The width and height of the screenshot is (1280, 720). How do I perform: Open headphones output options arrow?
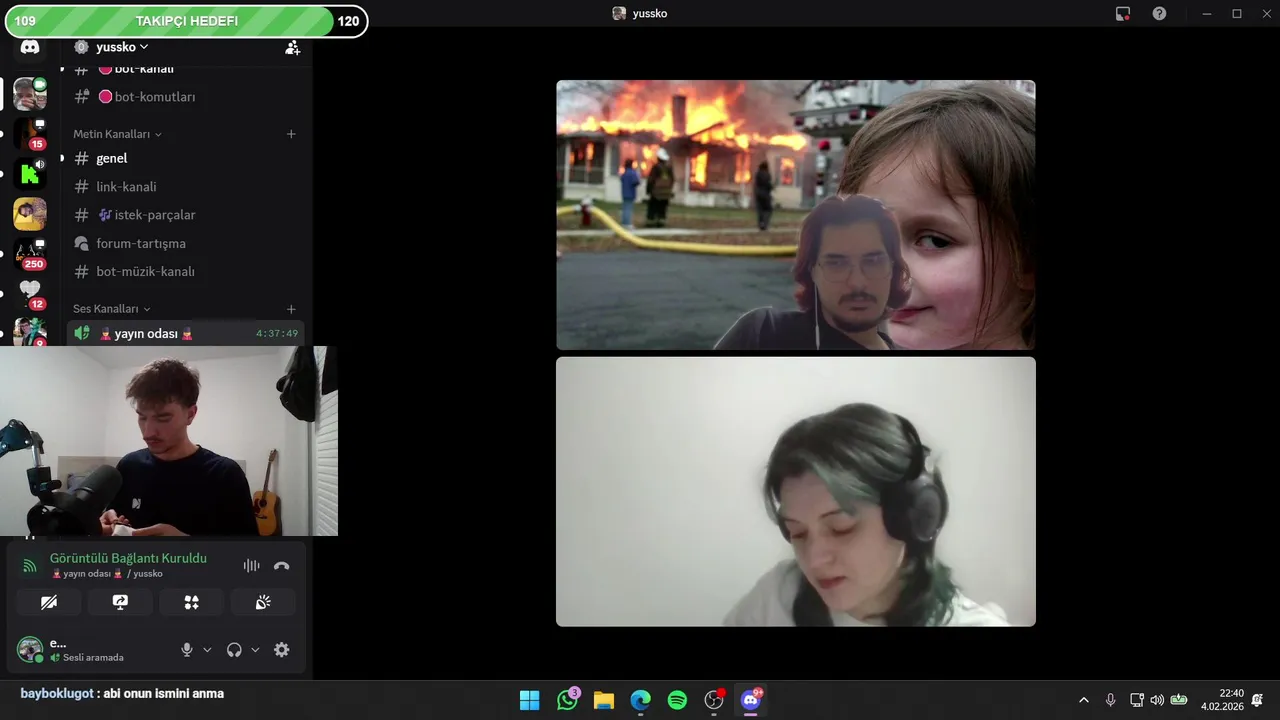pos(255,650)
